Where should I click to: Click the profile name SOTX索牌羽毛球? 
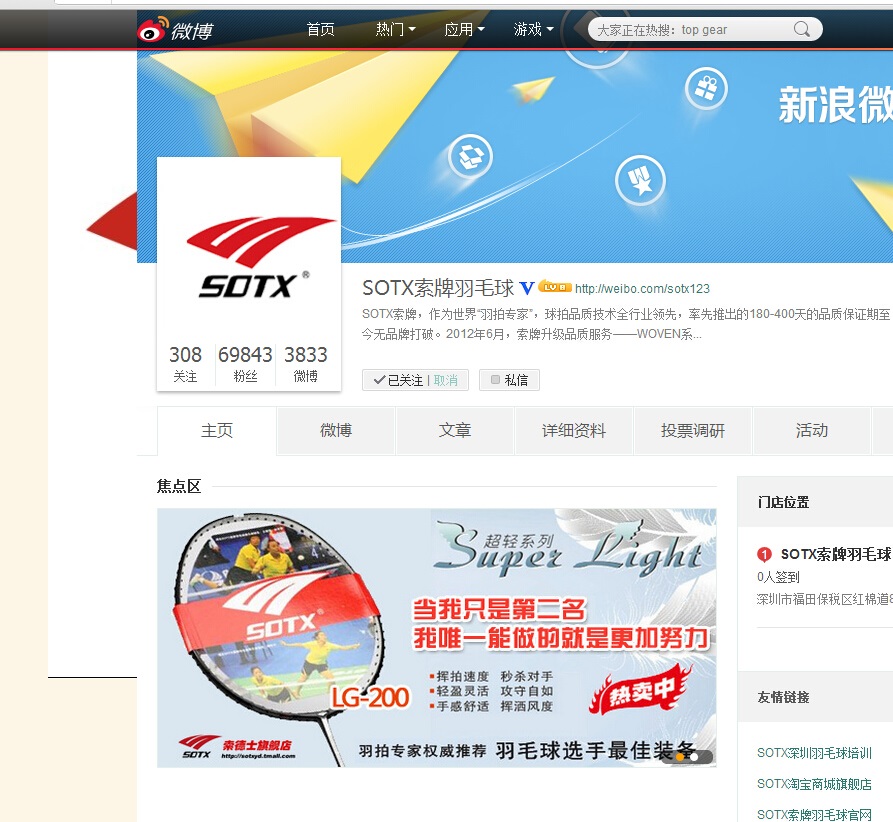coord(438,288)
